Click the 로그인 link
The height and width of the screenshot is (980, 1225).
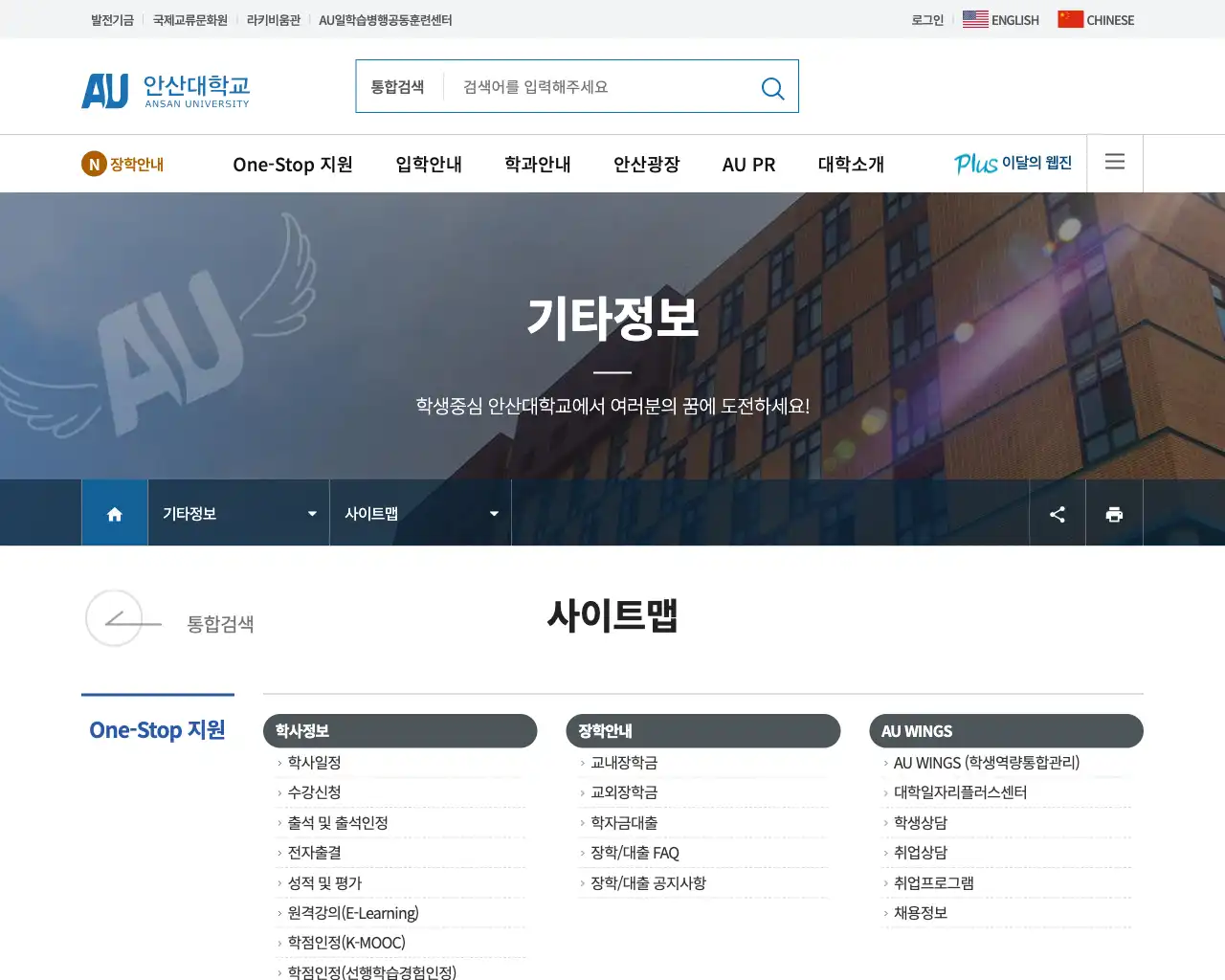coord(925,20)
